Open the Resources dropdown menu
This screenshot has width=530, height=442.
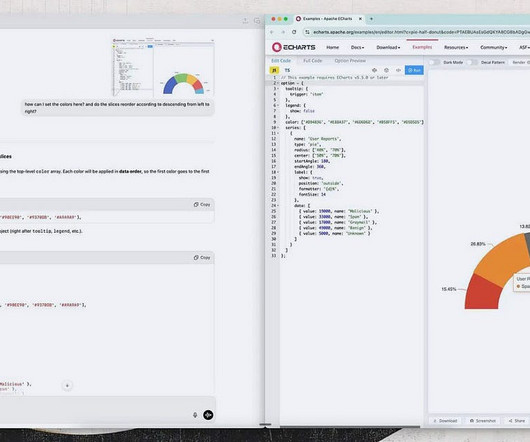456,47
